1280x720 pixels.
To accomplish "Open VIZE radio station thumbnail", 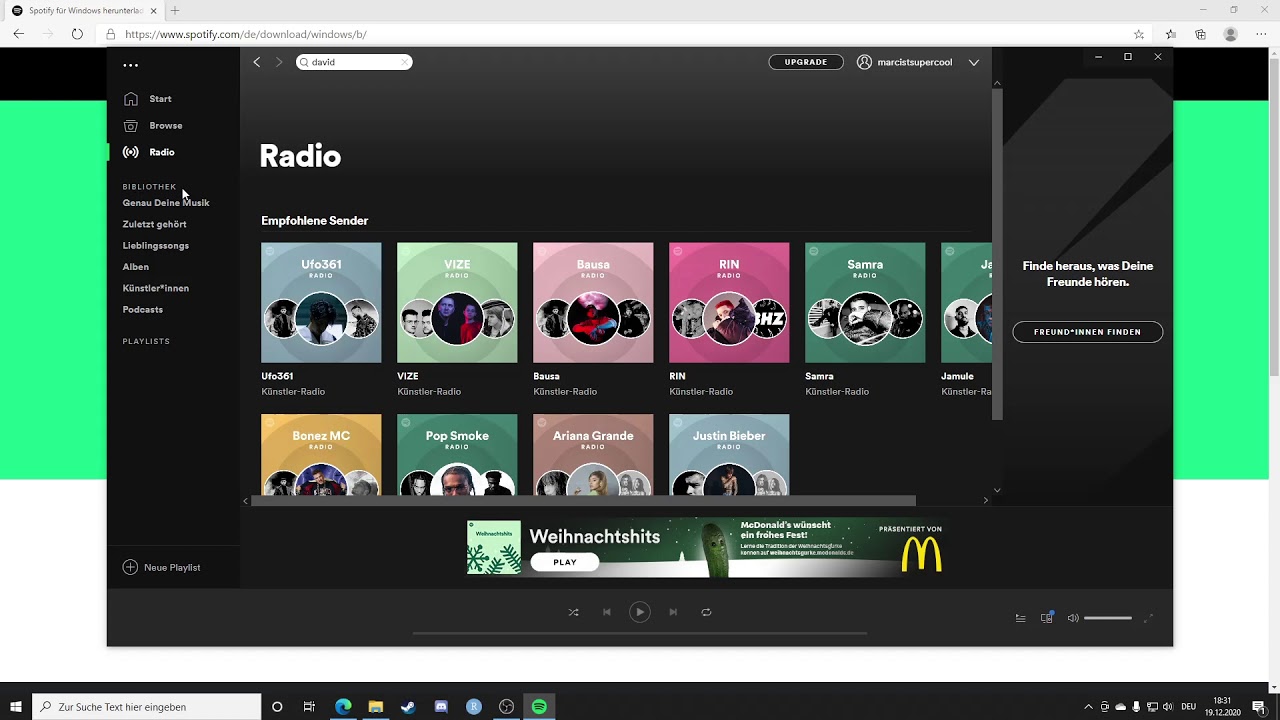I will 457,302.
